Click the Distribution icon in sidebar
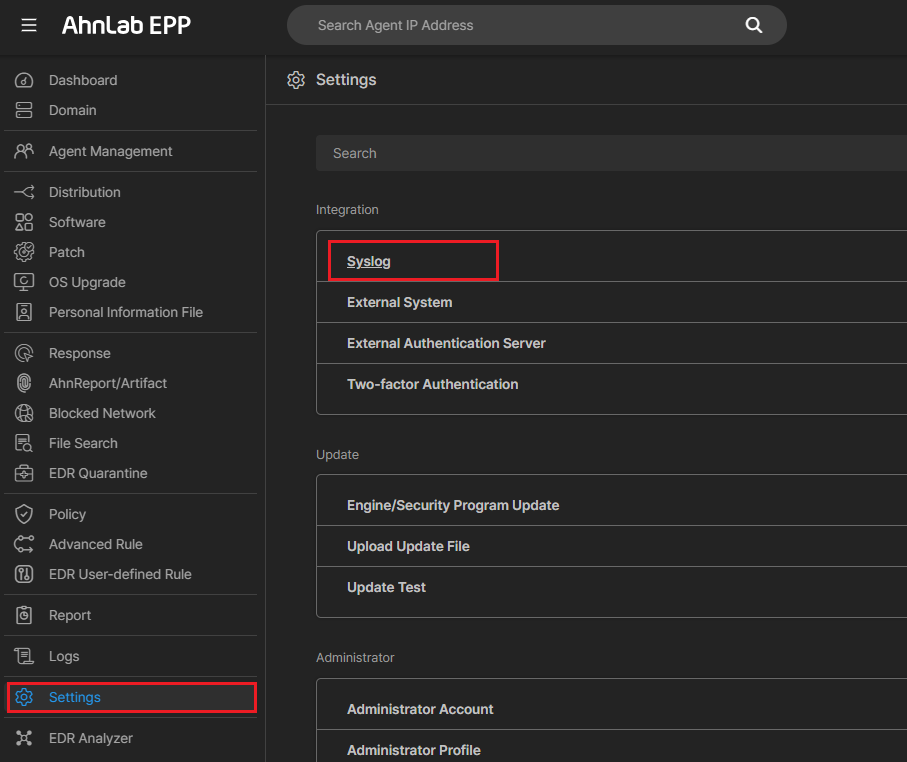 (24, 192)
